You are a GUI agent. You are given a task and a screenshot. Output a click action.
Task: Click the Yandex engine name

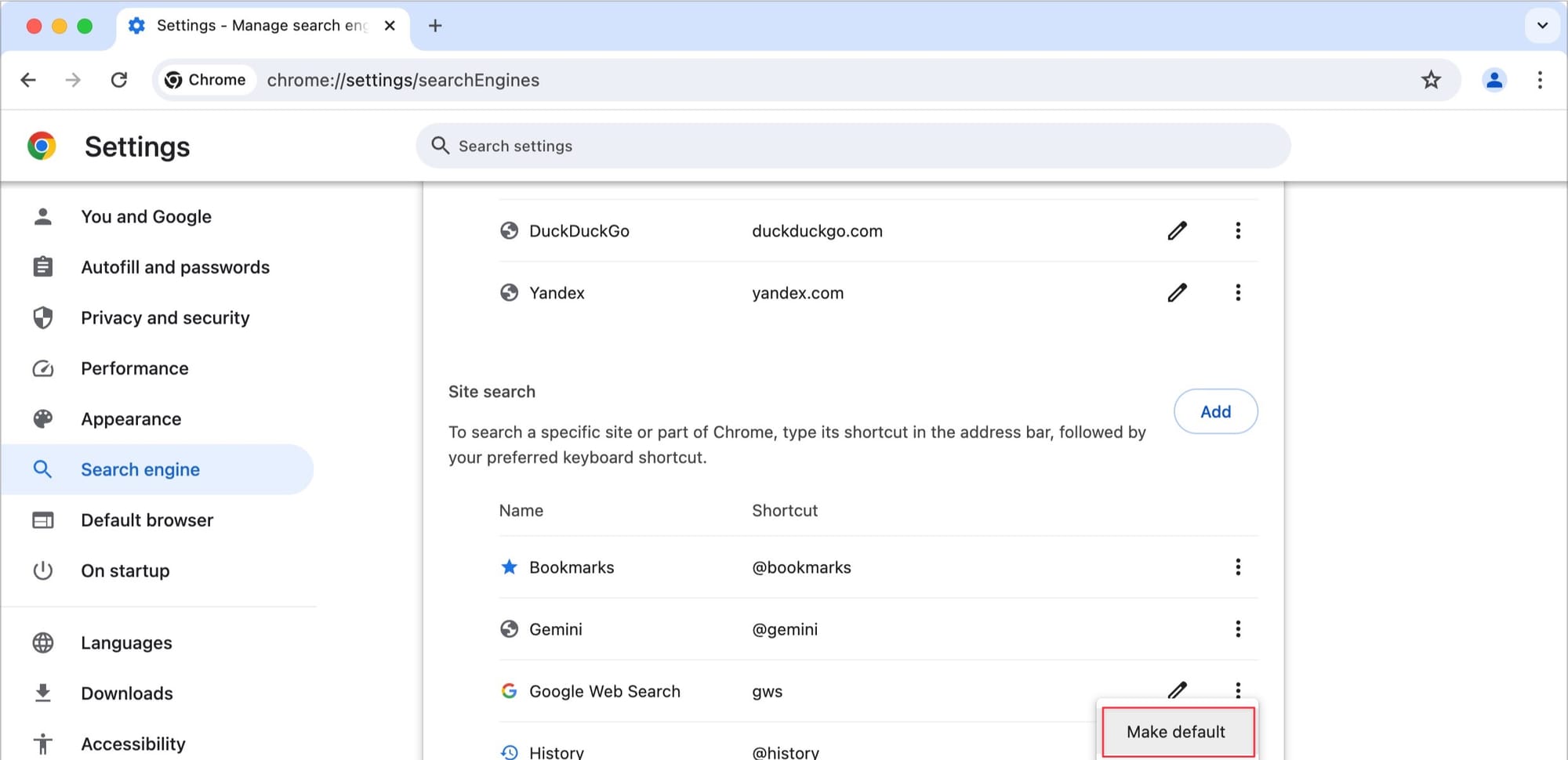point(557,293)
